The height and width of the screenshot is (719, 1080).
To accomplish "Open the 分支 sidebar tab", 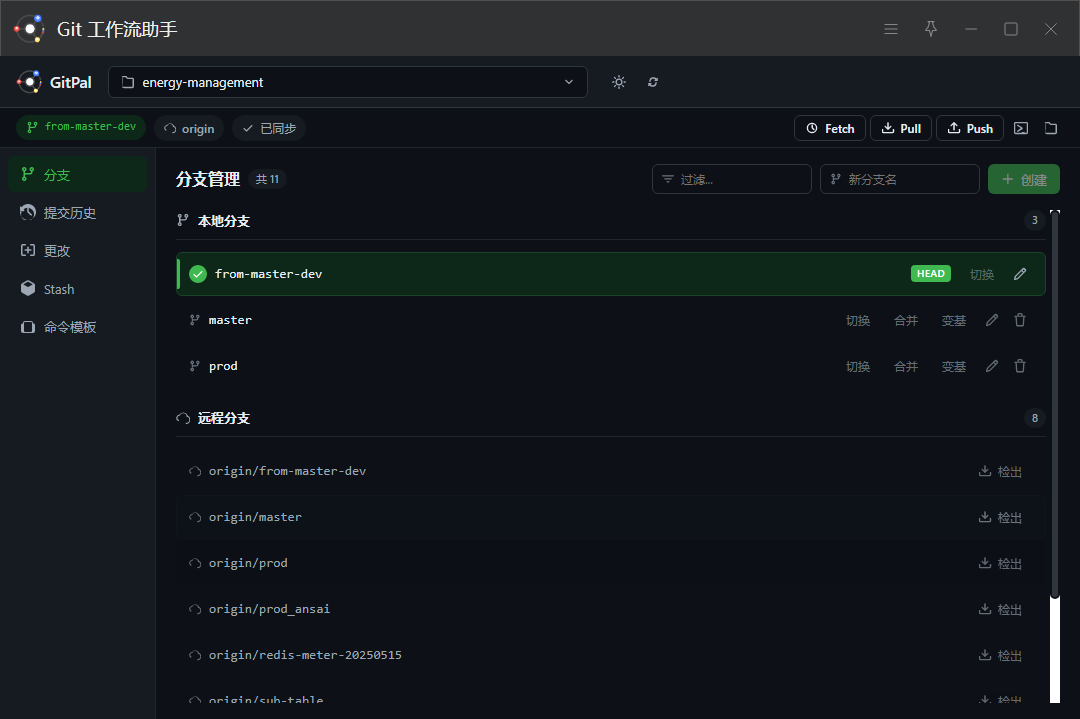I will pos(78,175).
